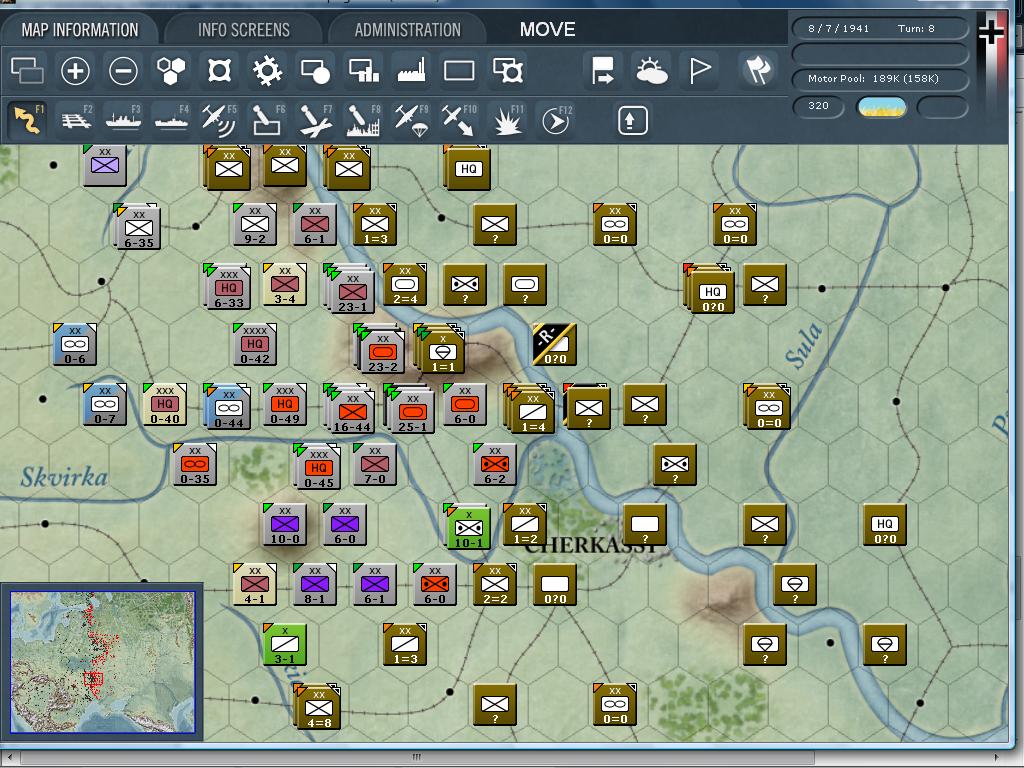Viewport: 1024px width, 768px height.
Task: Click the 320 value field
Action: pyautogui.click(x=818, y=106)
